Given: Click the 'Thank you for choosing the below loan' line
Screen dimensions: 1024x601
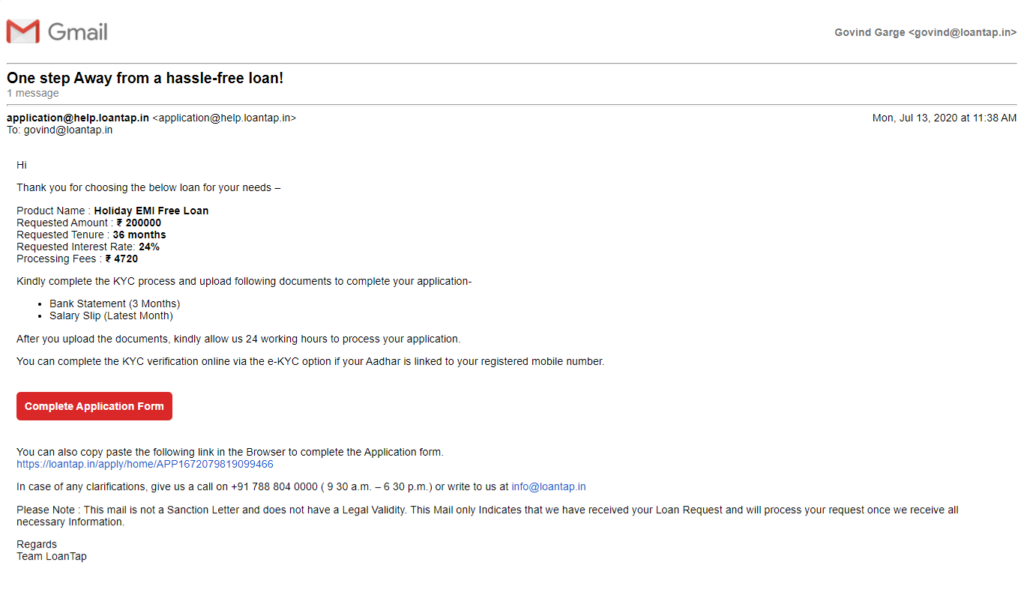Looking at the screenshot, I should pyautogui.click(x=148, y=188).
